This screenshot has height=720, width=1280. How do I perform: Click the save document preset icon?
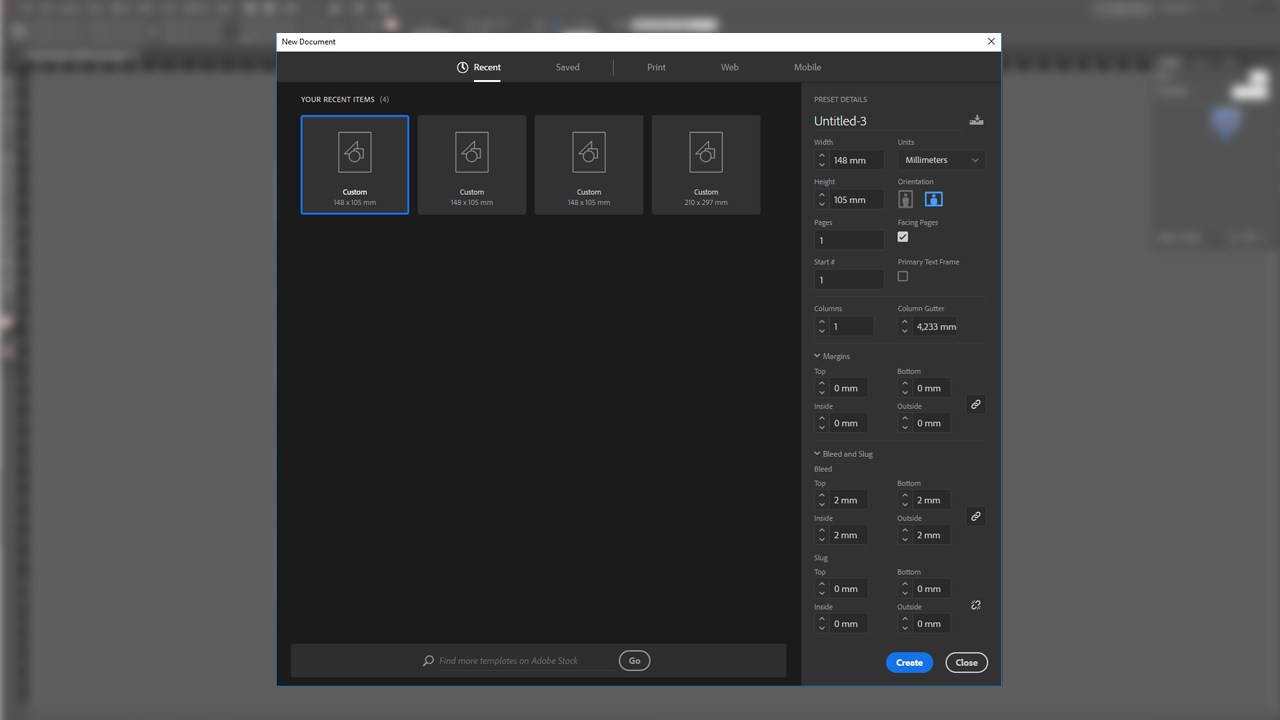pos(976,121)
